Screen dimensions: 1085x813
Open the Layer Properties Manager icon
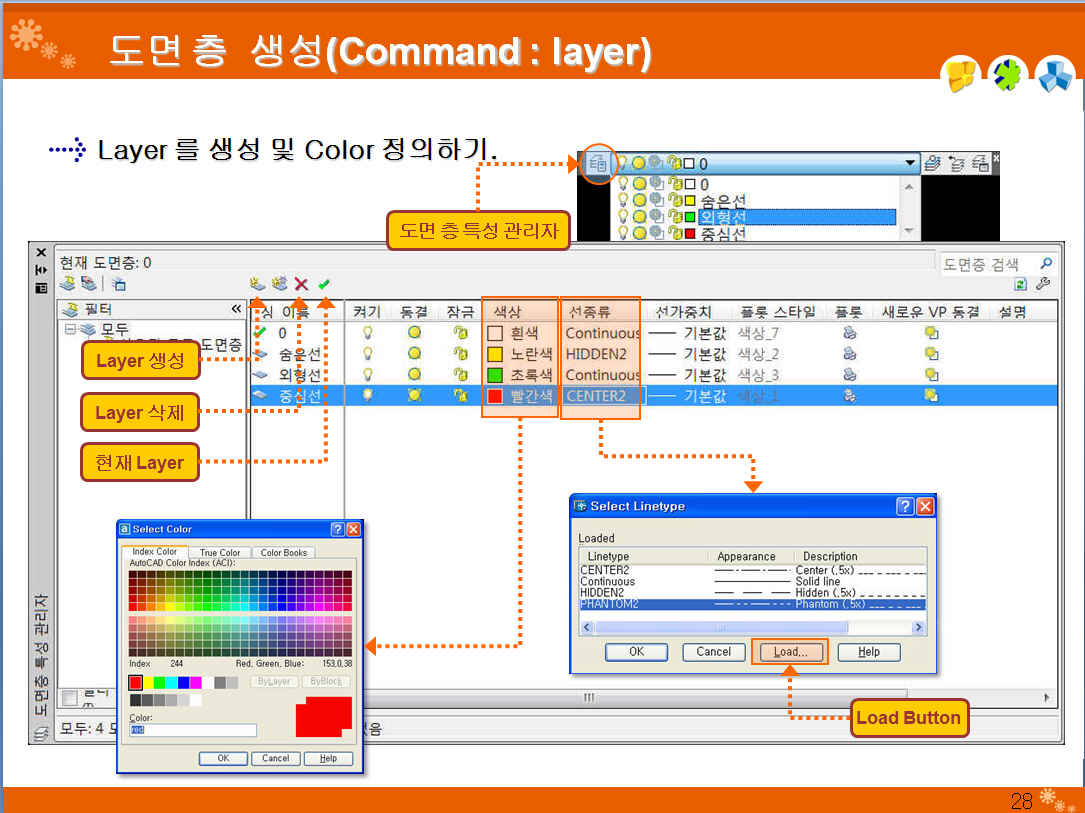coord(598,163)
